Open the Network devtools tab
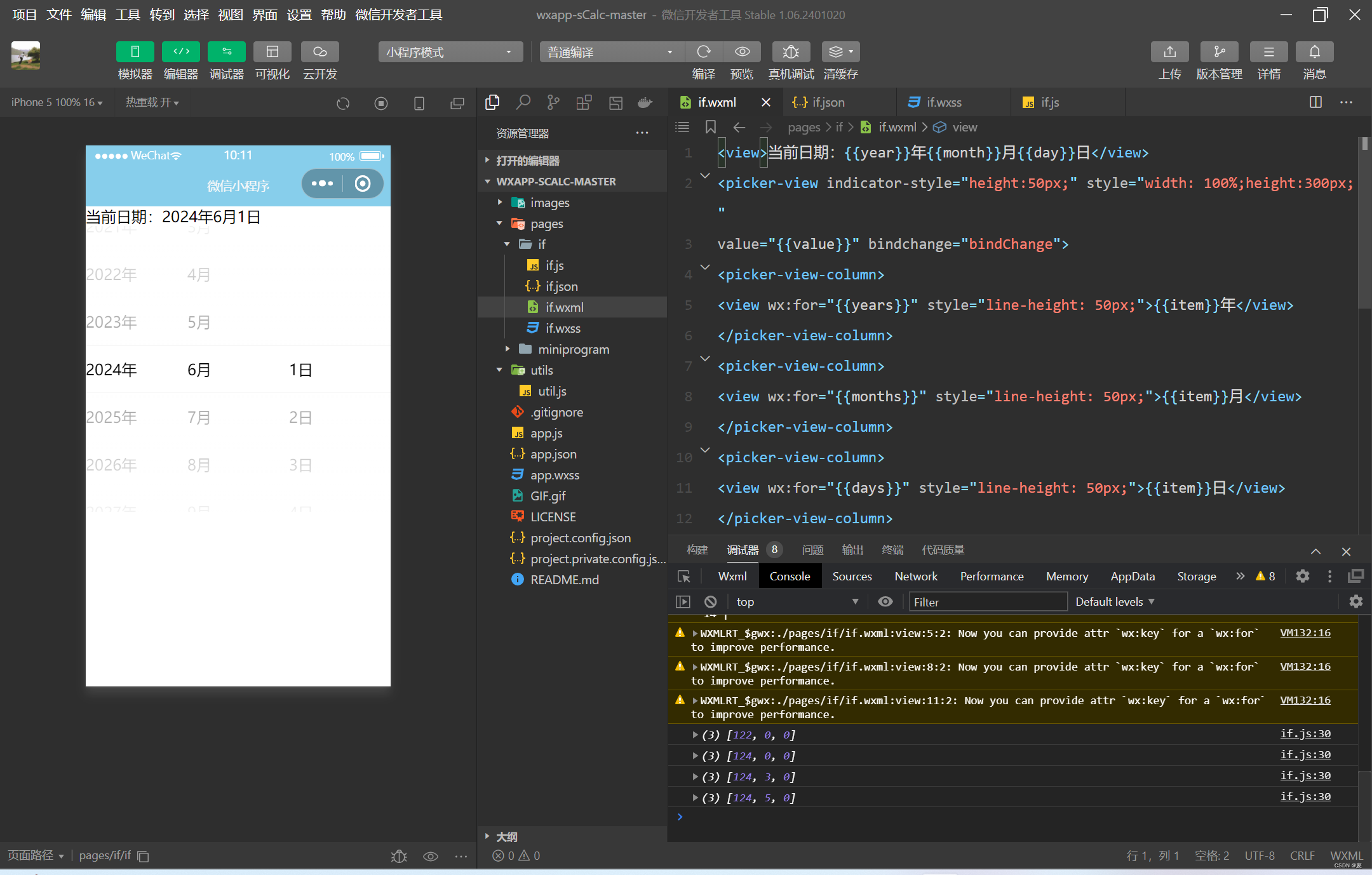The image size is (1372, 875). pos(915,576)
